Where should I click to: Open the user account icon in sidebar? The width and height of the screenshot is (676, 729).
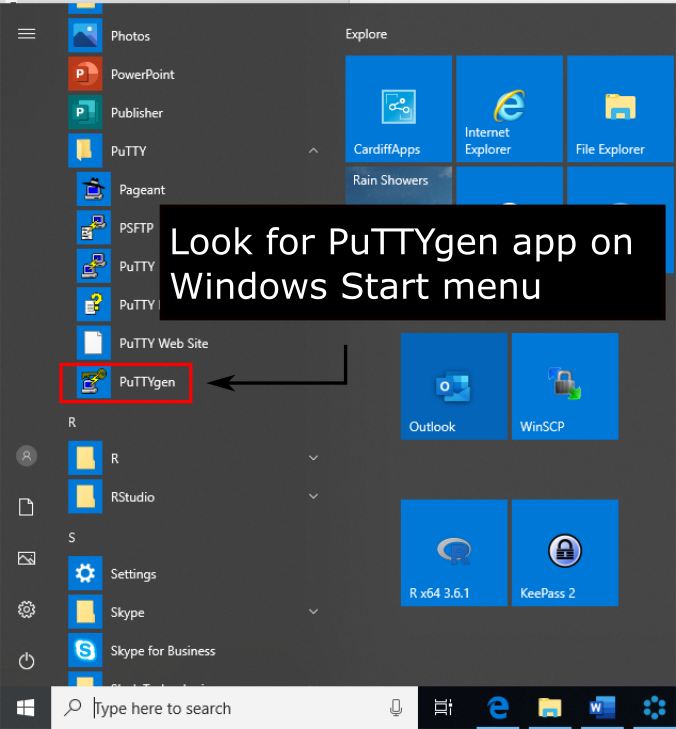point(27,456)
